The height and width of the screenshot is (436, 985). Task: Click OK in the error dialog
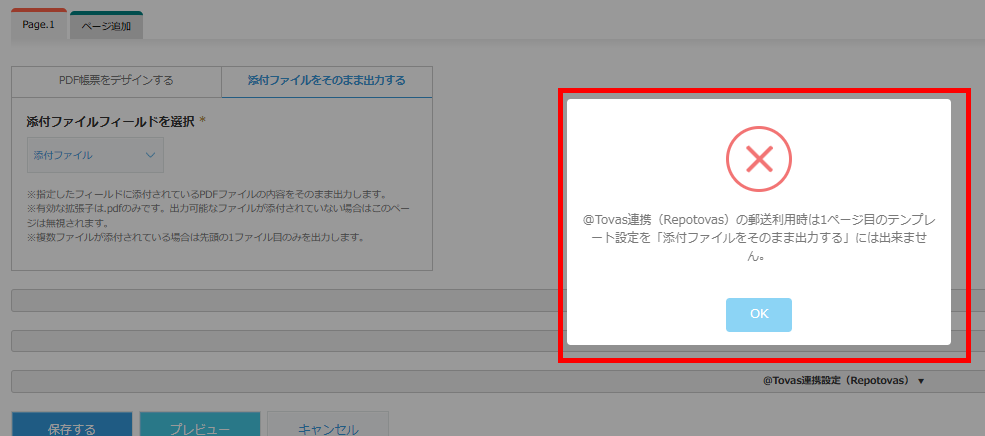[758, 314]
